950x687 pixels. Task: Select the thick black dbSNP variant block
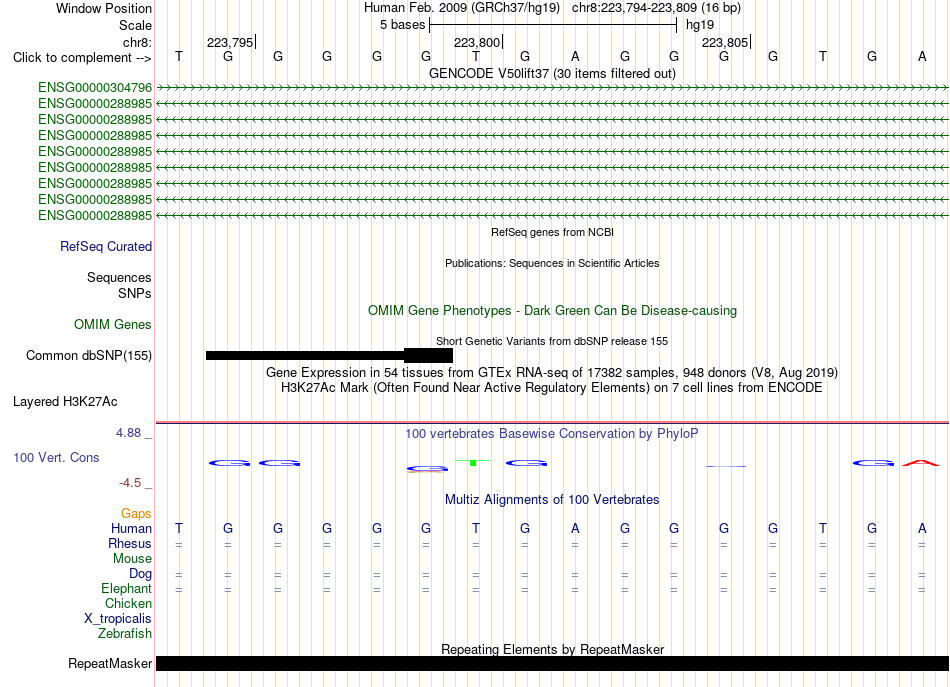pos(428,356)
